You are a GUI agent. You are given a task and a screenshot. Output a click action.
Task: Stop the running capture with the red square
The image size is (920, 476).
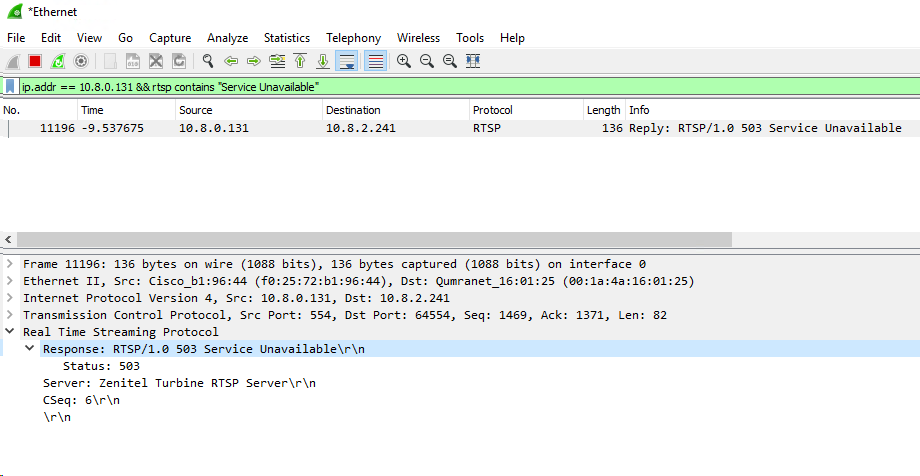coord(35,61)
